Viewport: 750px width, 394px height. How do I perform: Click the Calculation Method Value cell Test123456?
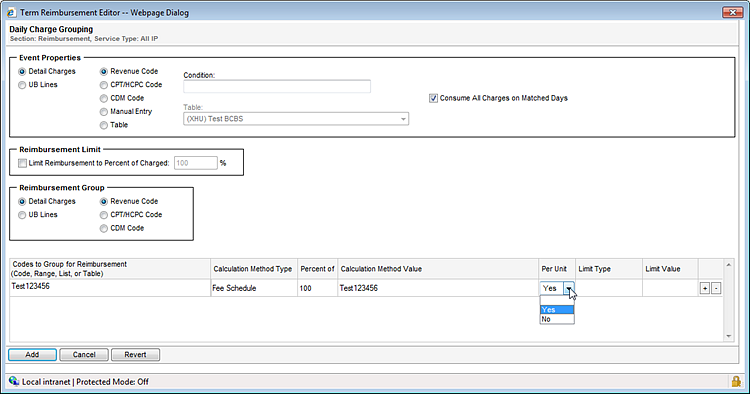438,288
